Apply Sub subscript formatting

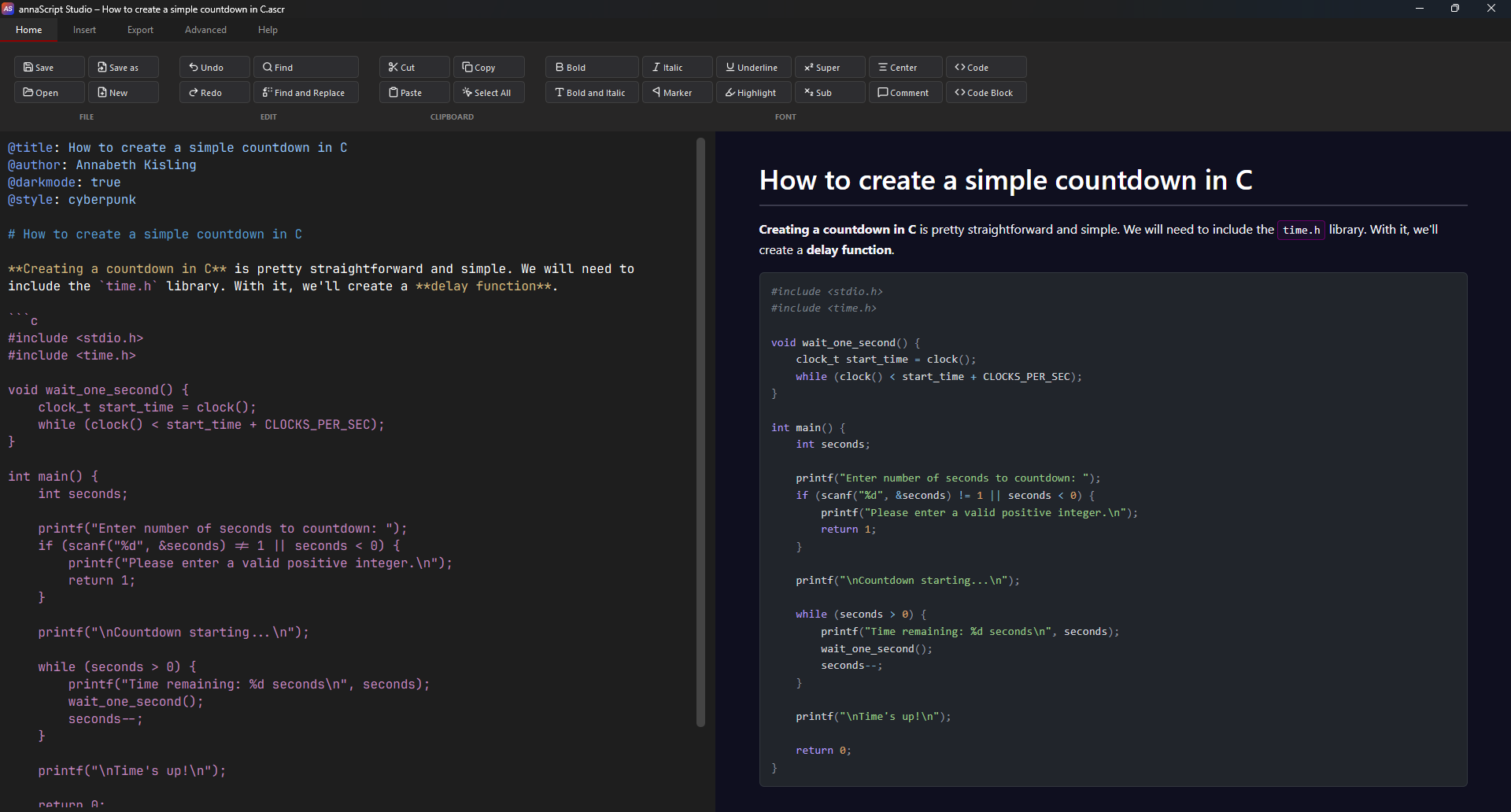[x=829, y=92]
